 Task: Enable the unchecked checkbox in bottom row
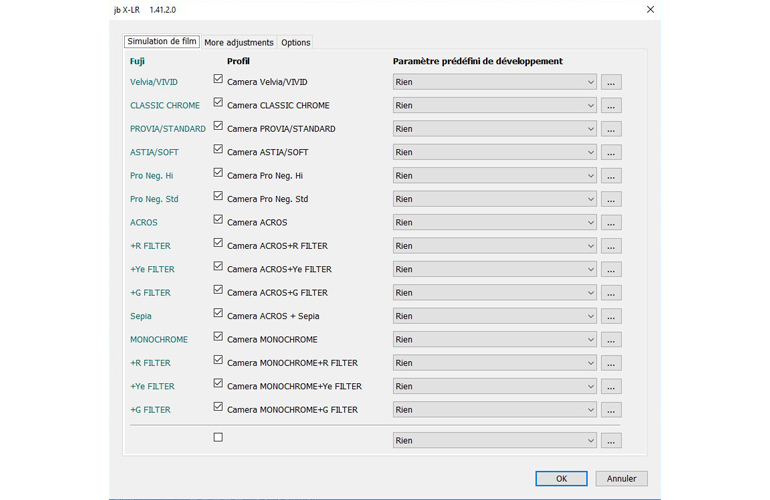218,437
